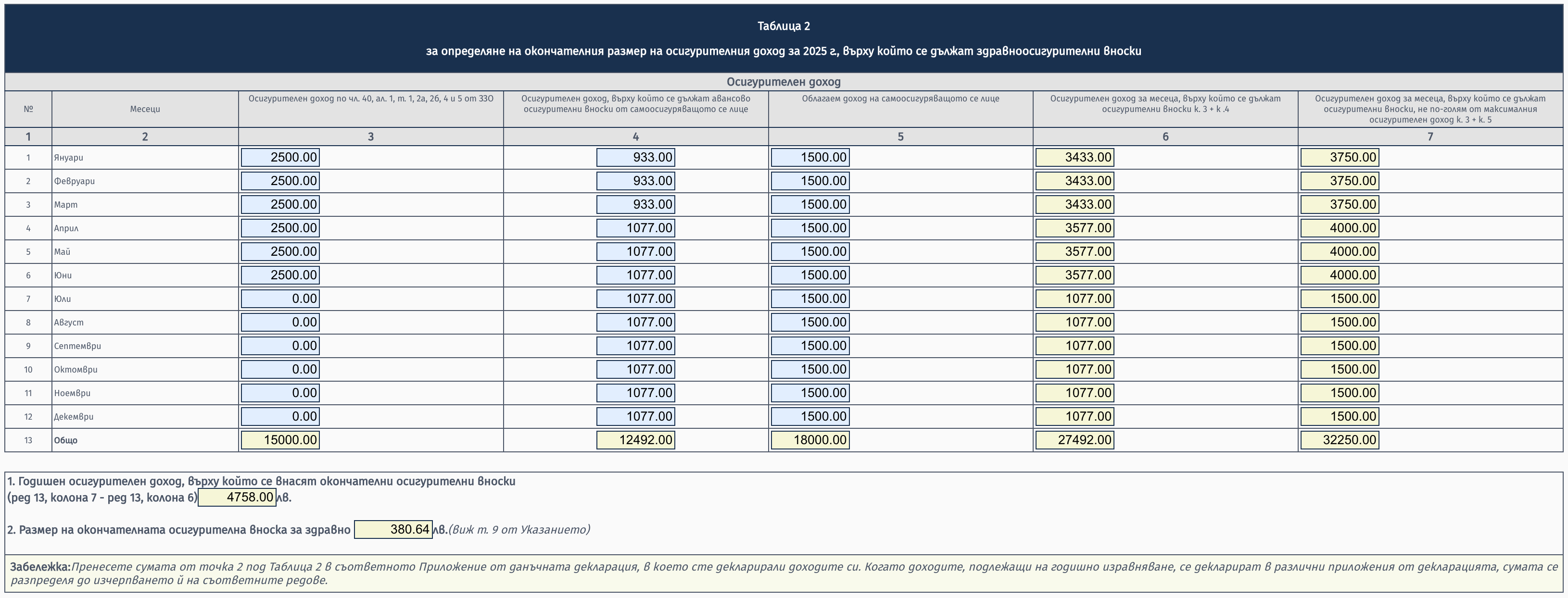Select August column 4 field 1077.00
The width and height of the screenshot is (1568, 598).
635,322
